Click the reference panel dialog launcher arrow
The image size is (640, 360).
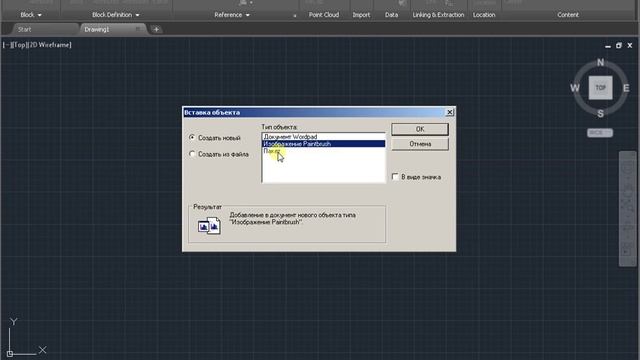coord(295,16)
